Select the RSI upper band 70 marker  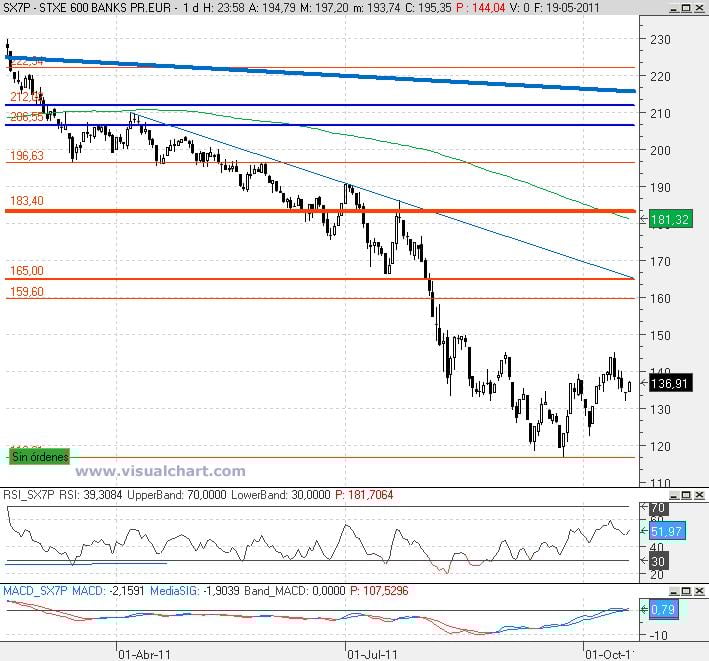click(658, 508)
